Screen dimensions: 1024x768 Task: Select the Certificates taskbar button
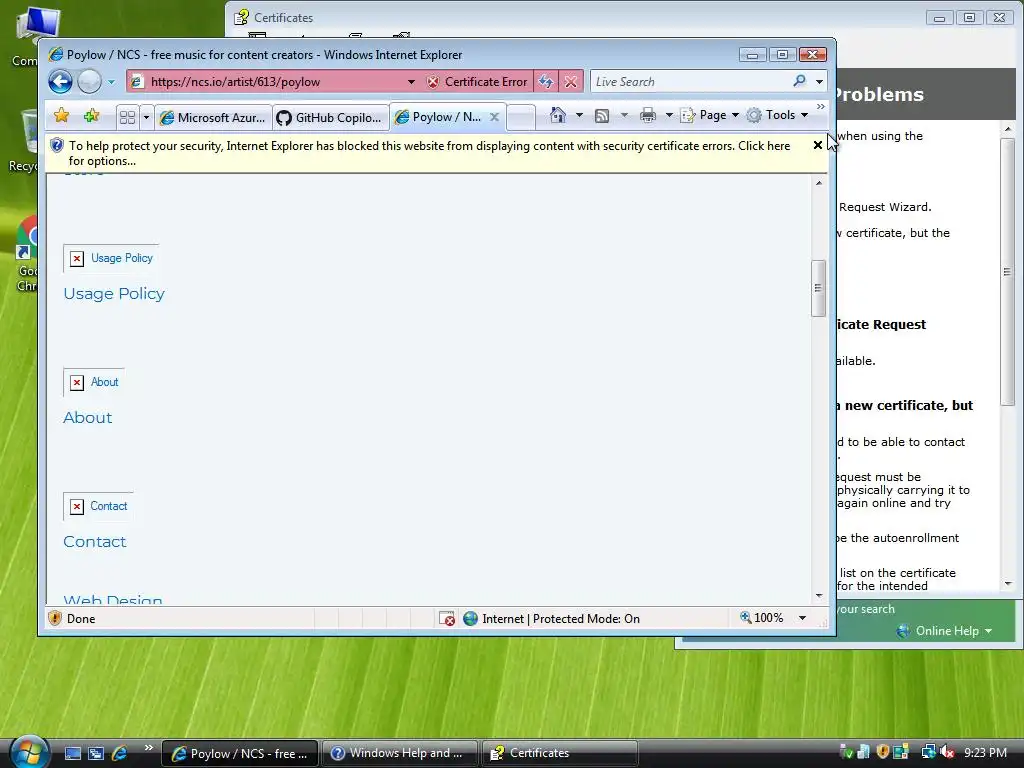coord(560,753)
